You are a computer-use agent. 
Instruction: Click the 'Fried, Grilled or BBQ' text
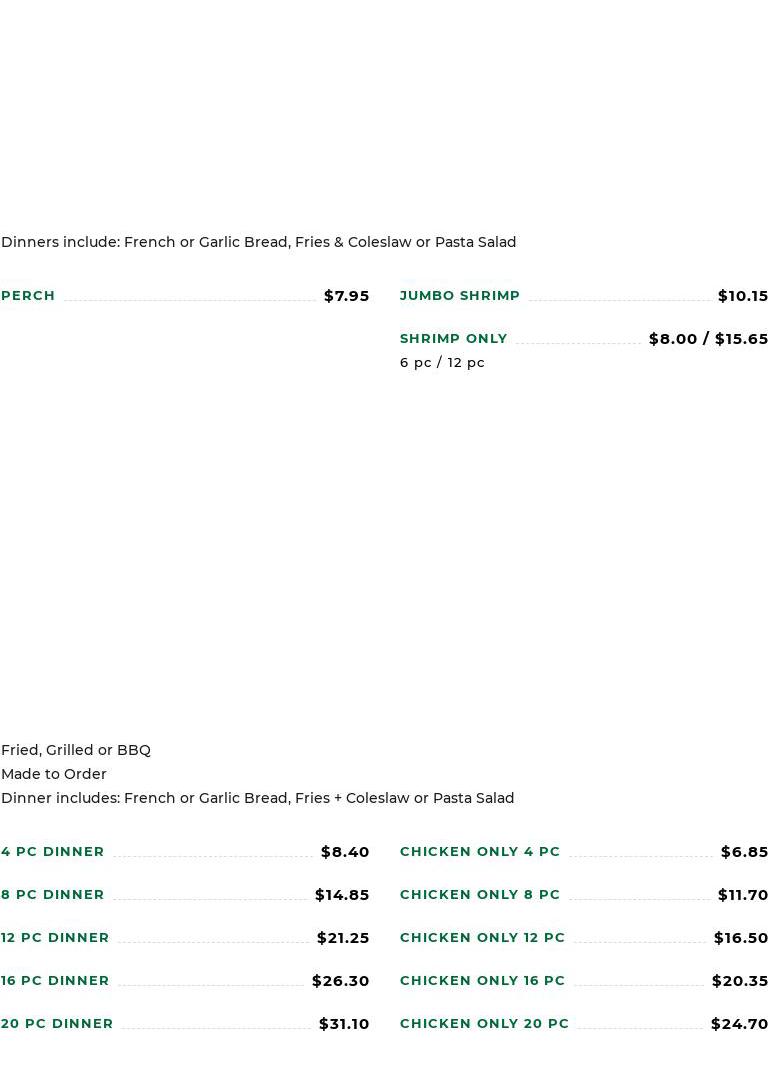(76, 750)
